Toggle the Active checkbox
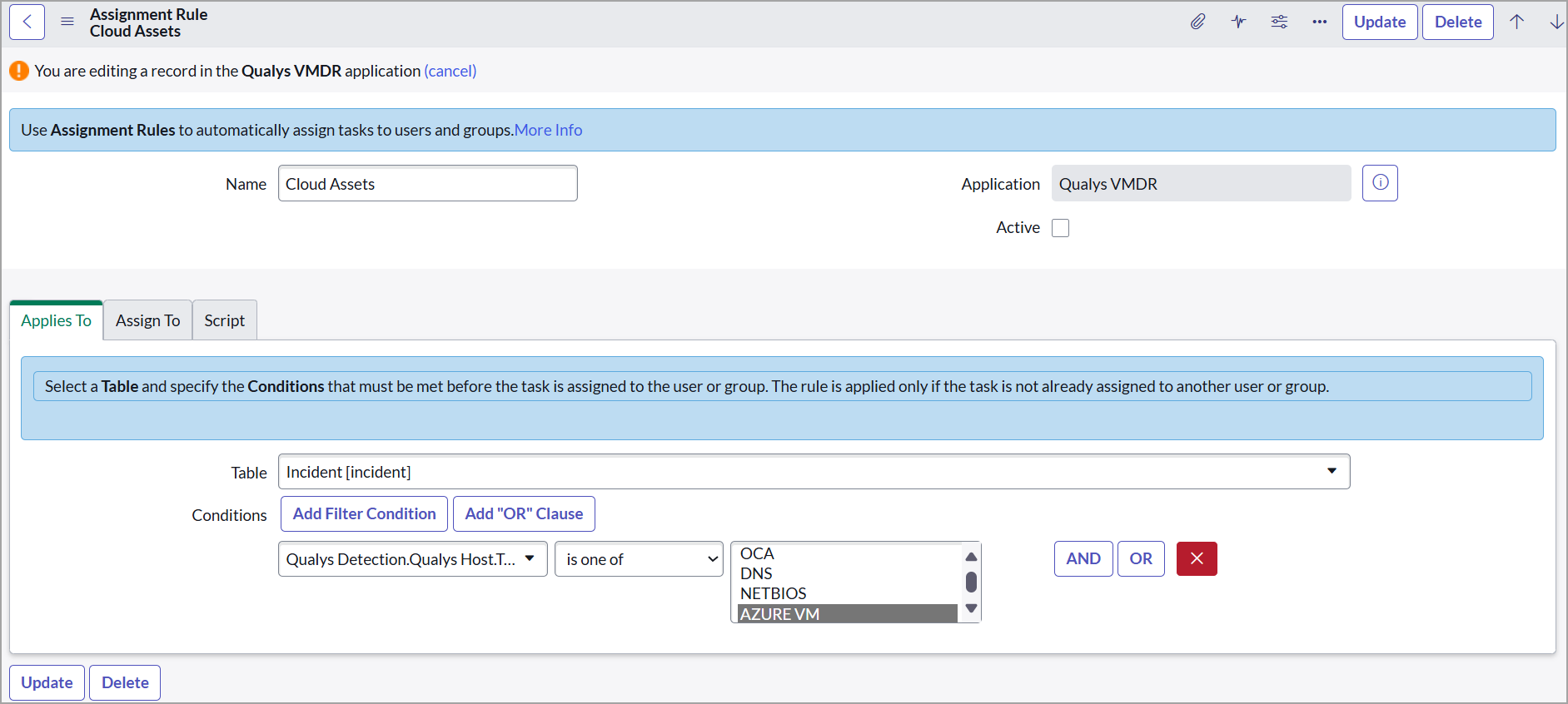This screenshot has height=704, width=1568. click(1060, 228)
